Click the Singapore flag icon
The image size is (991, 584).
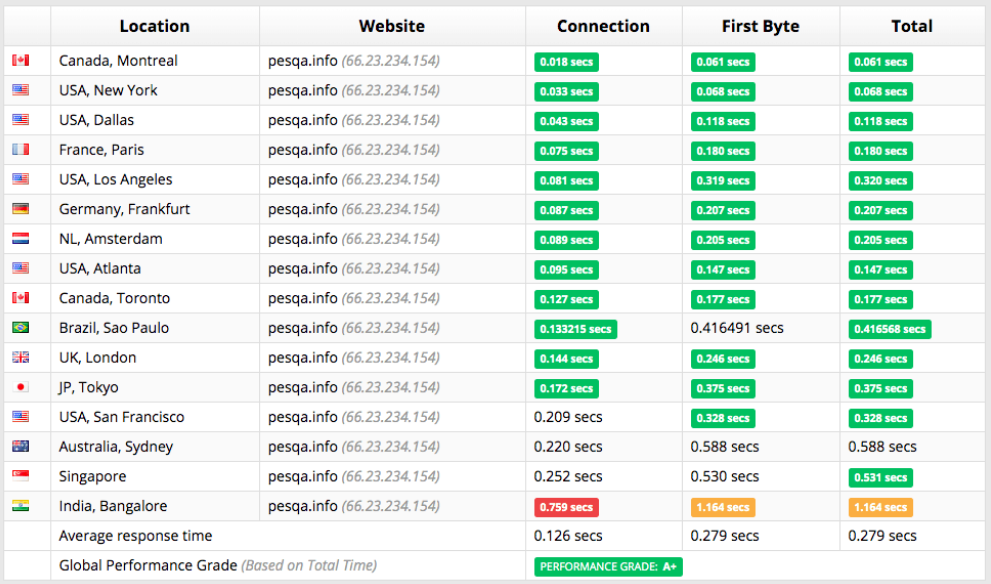point(20,476)
